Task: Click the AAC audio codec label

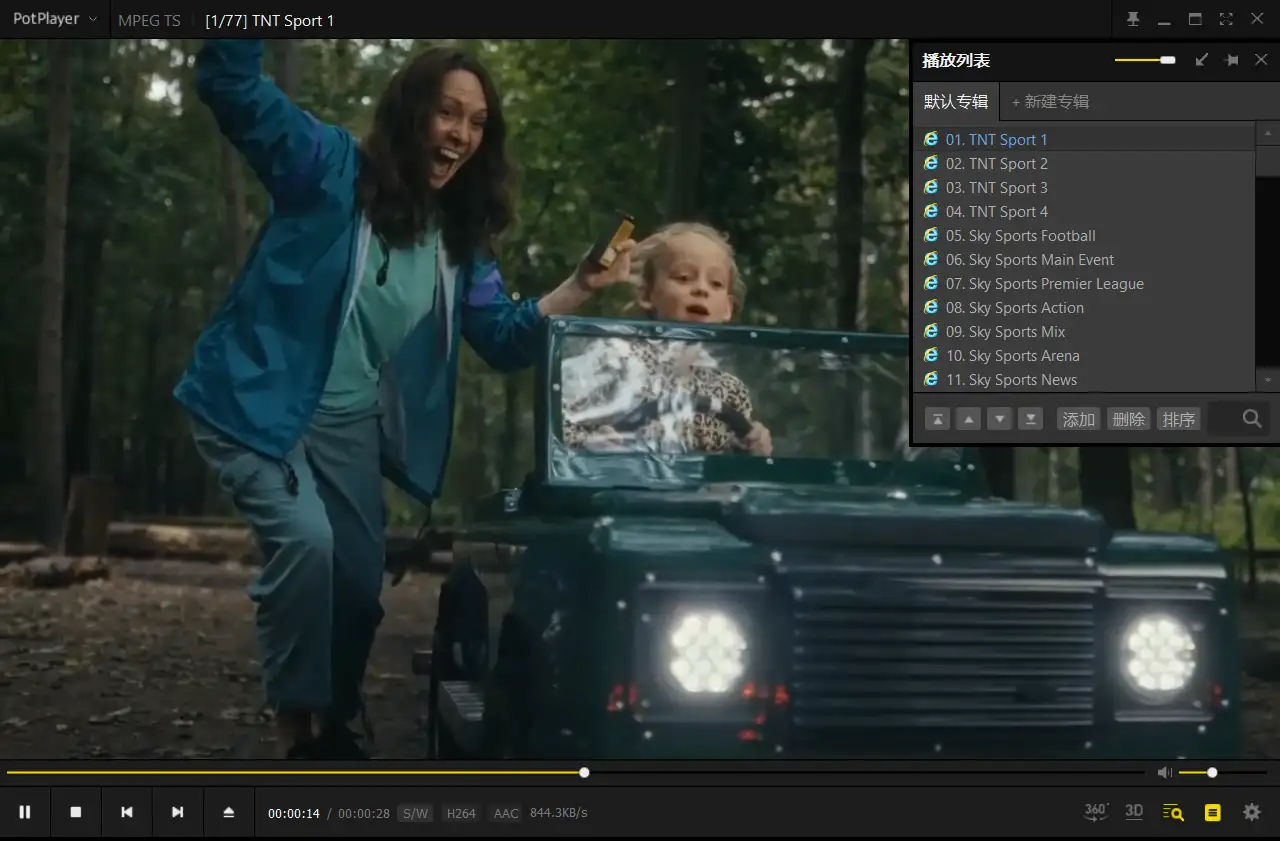Action: click(506, 813)
